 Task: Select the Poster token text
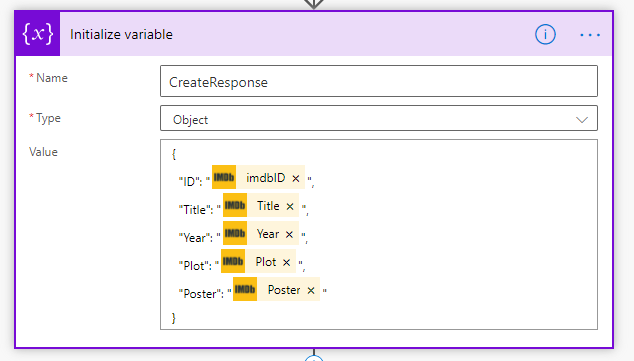pyautogui.click(x=284, y=289)
